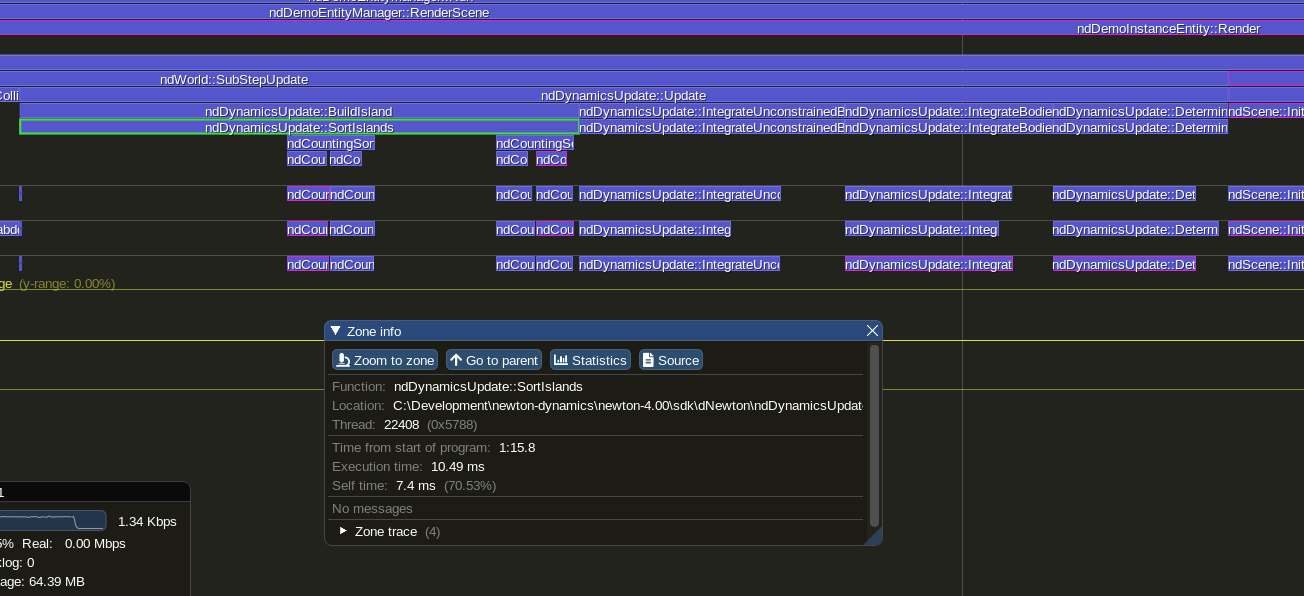Open Source for the SortIslands zone
Viewport: 1304px width, 596px height.
(670, 360)
